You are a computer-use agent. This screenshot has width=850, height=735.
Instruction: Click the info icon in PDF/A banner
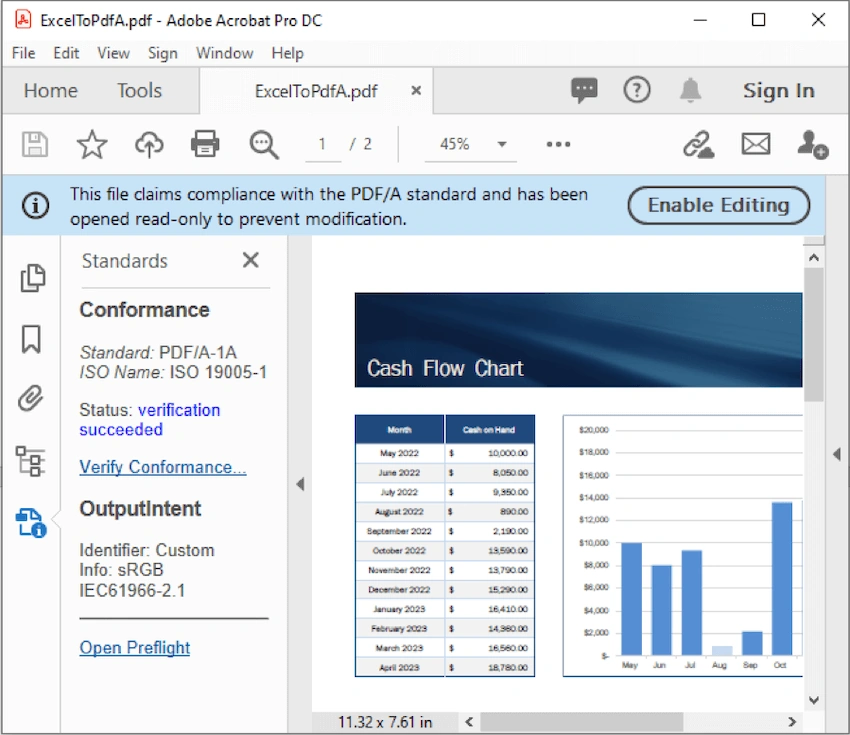tap(36, 206)
